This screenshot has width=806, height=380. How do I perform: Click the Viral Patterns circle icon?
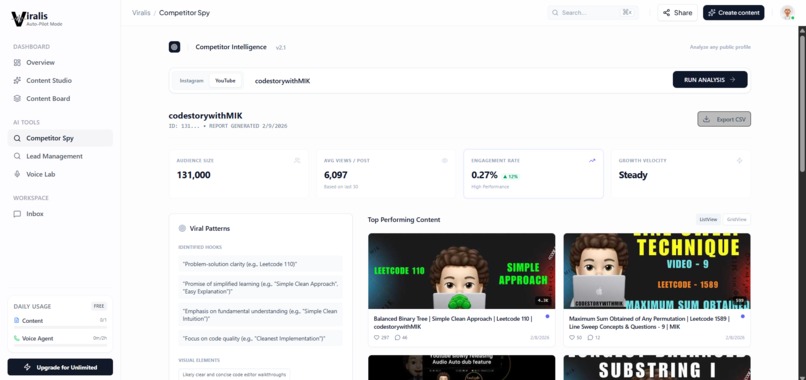[x=182, y=228]
